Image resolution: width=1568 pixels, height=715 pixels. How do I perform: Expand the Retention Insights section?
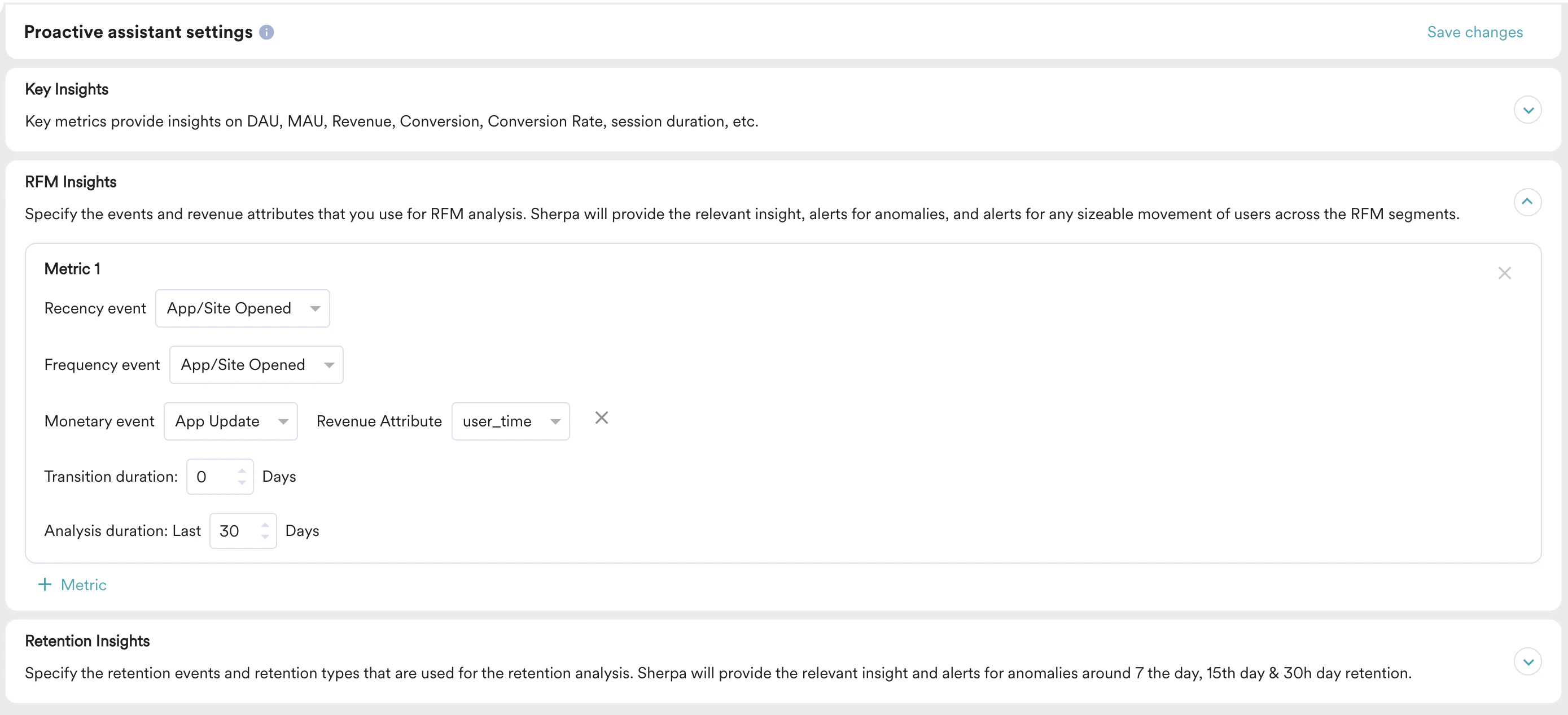[1528, 661]
